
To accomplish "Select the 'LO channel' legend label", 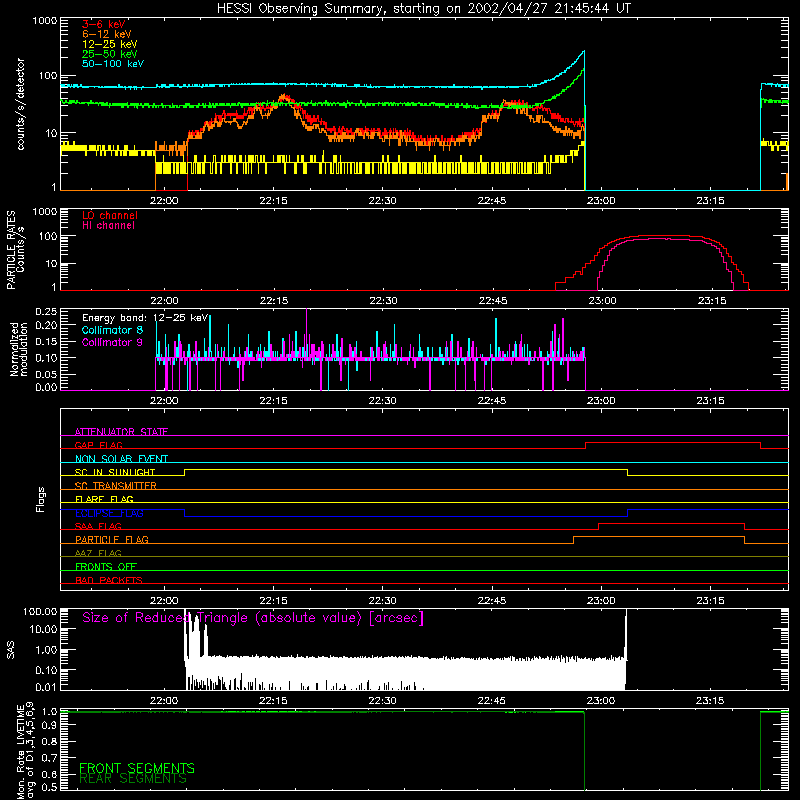I will (110, 215).
